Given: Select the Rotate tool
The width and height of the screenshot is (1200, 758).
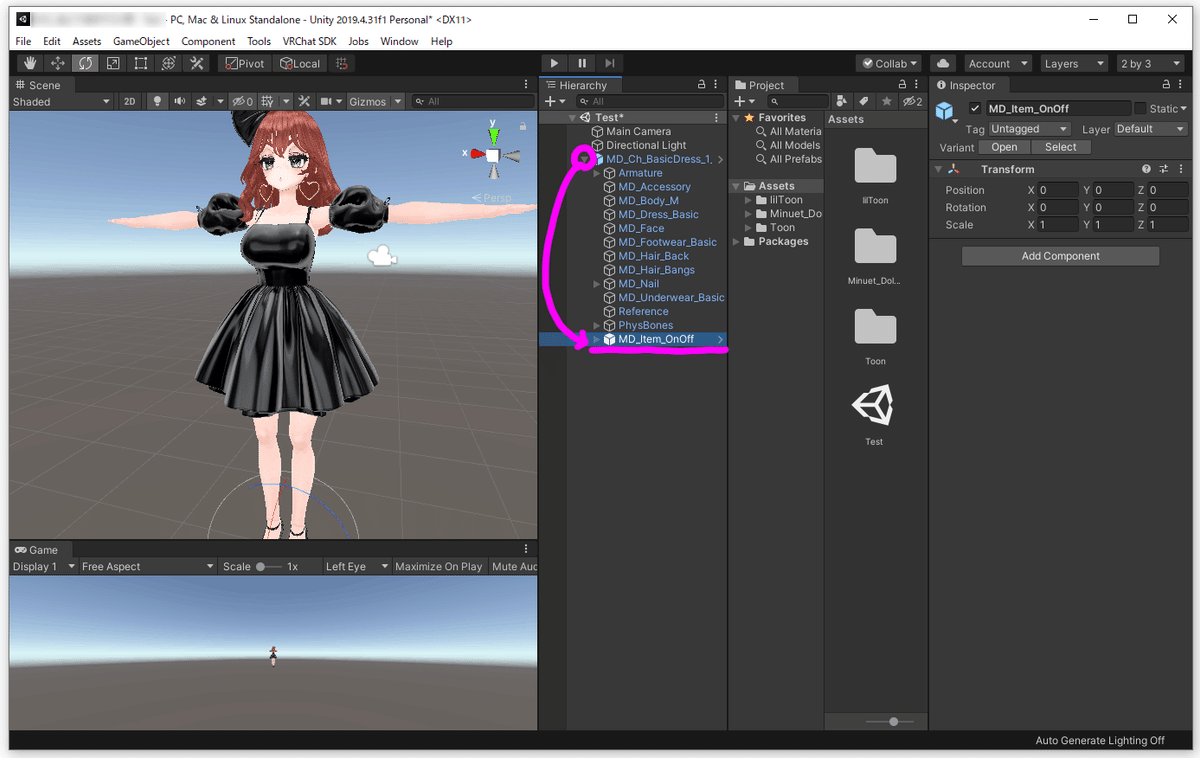Looking at the screenshot, I should [x=86, y=63].
